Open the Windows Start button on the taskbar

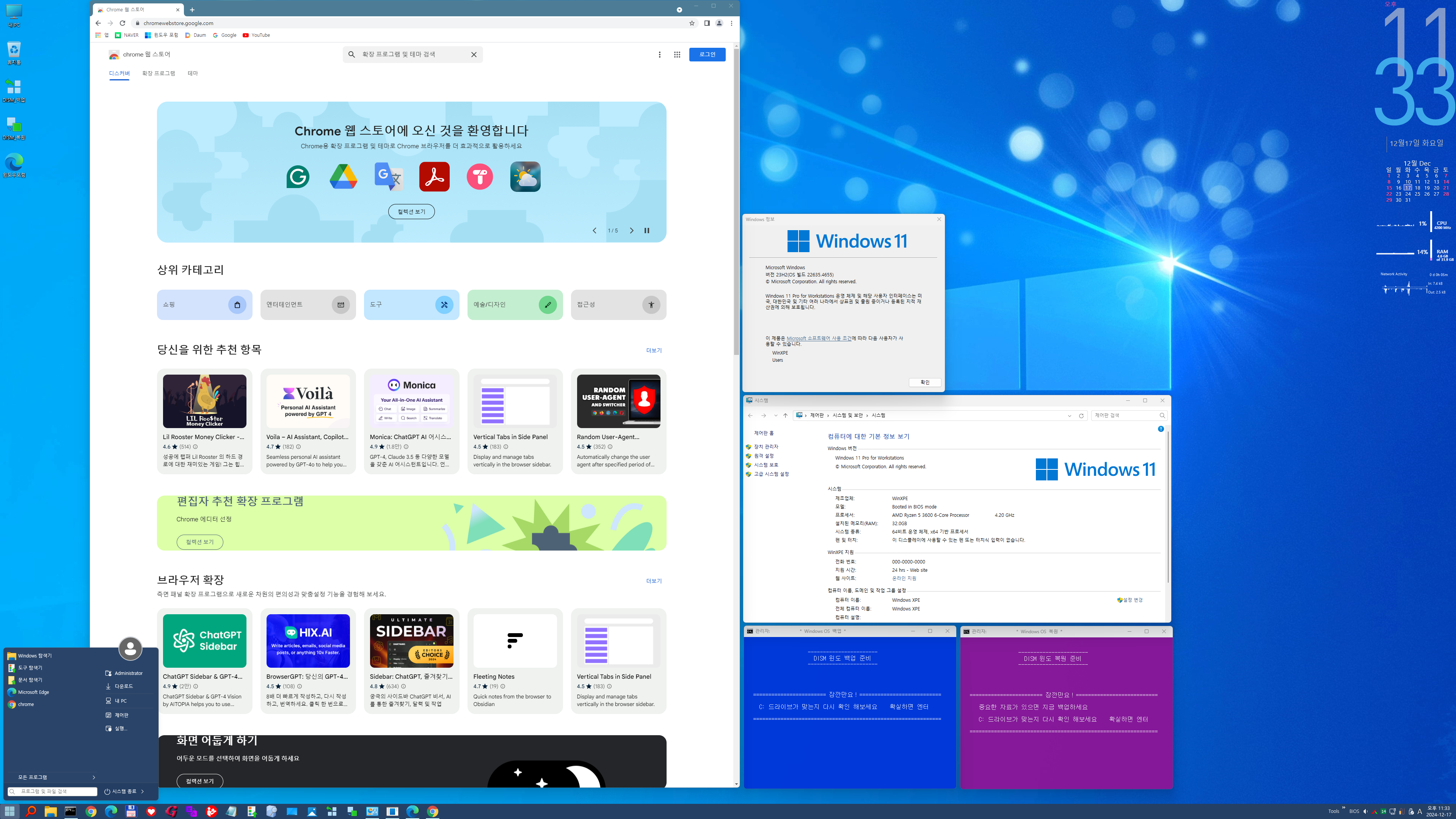point(9,812)
